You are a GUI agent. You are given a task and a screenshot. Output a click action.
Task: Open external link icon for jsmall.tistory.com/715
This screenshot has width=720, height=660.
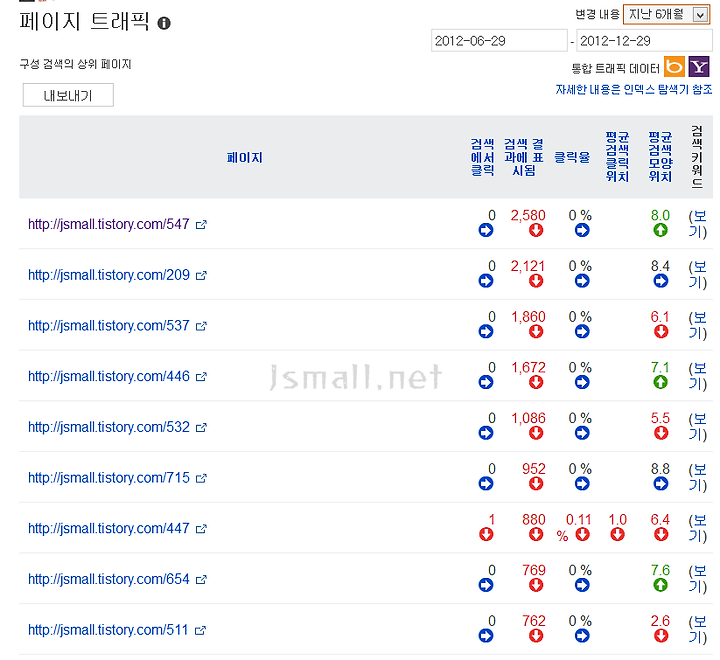point(201,478)
